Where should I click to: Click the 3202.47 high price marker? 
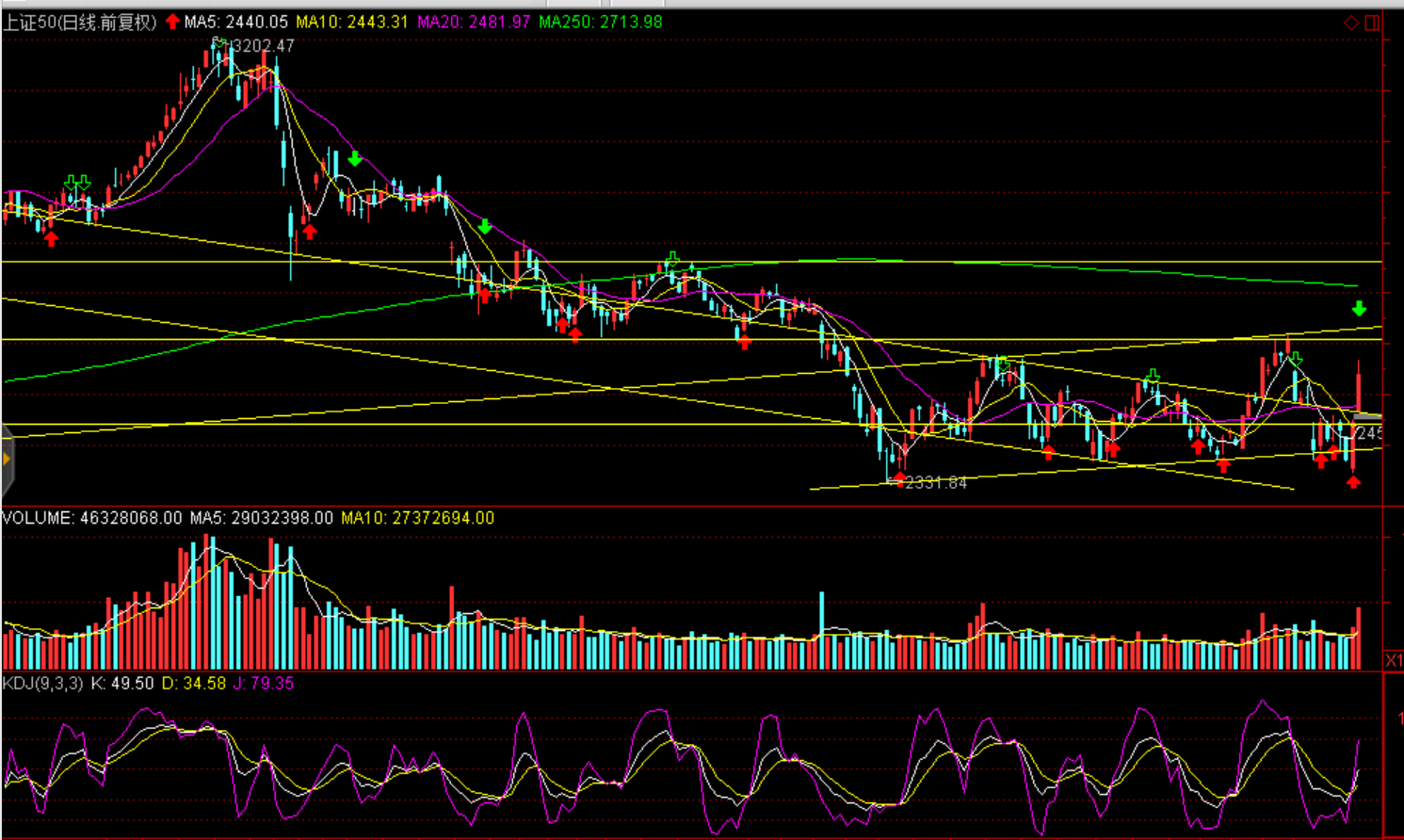(263, 45)
